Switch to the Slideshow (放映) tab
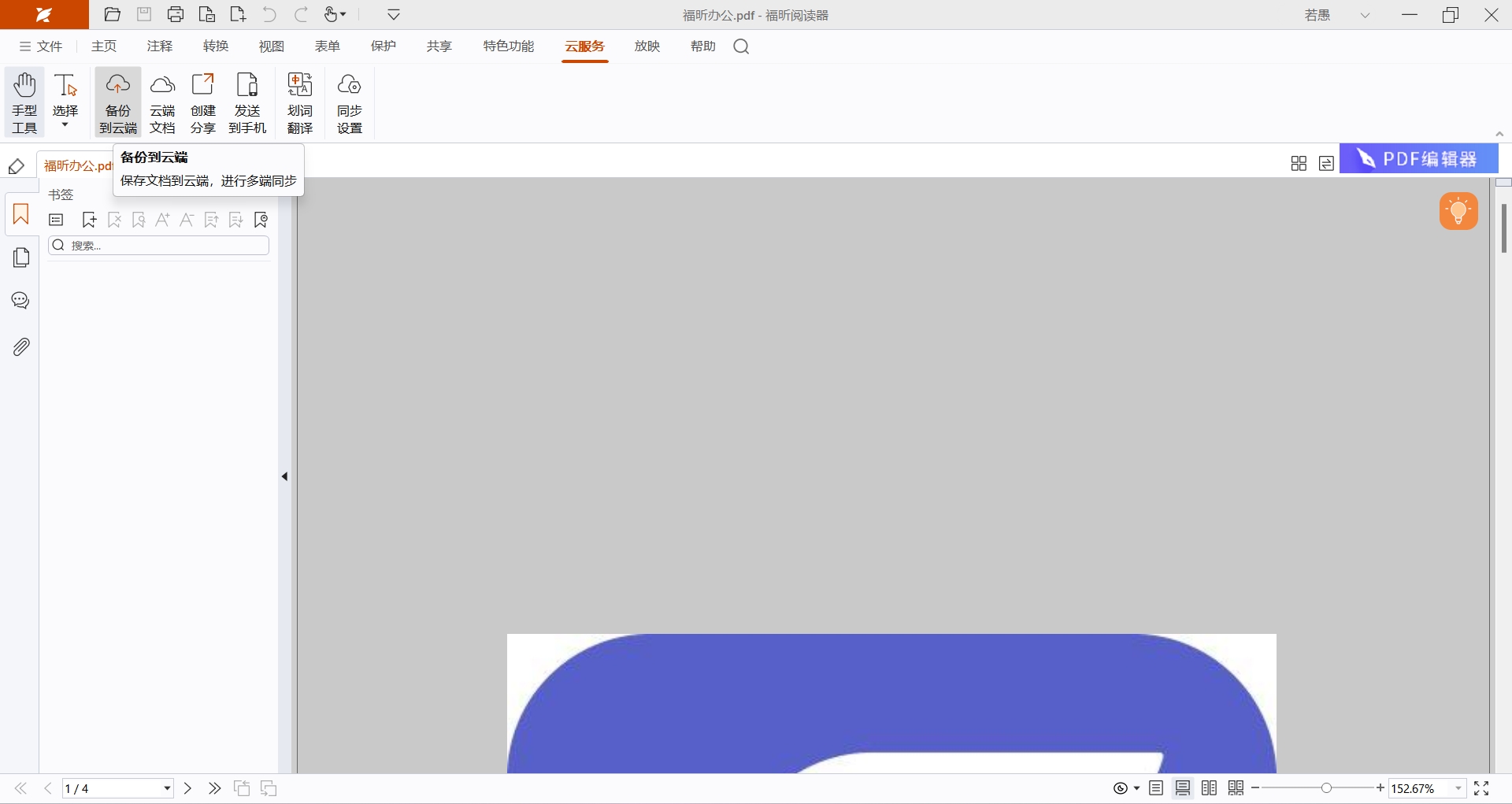1512x804 pixels. tap(647, 46)
